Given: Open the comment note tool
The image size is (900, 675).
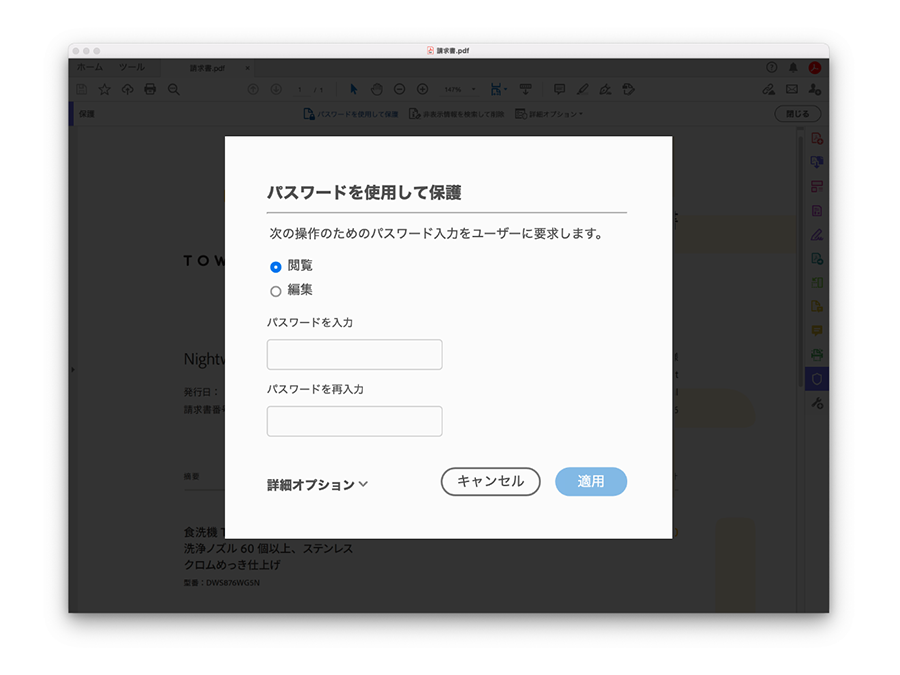Looking at the screenshot, I should (x=559, y=89).
